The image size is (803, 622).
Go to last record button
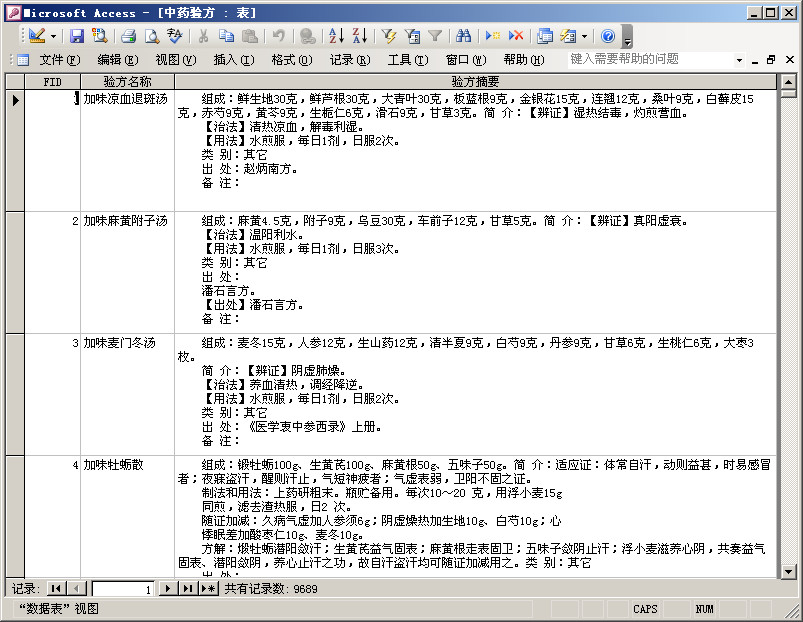188,589
